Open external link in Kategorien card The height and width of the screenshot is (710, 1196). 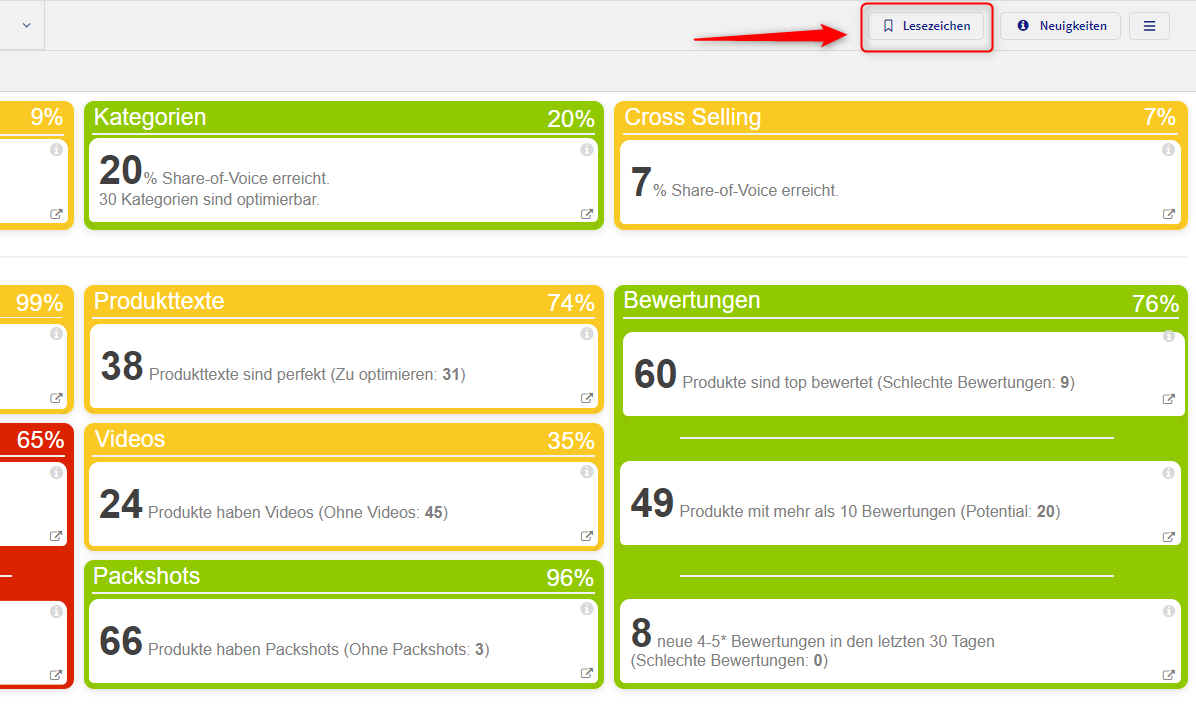click(587, 214)
